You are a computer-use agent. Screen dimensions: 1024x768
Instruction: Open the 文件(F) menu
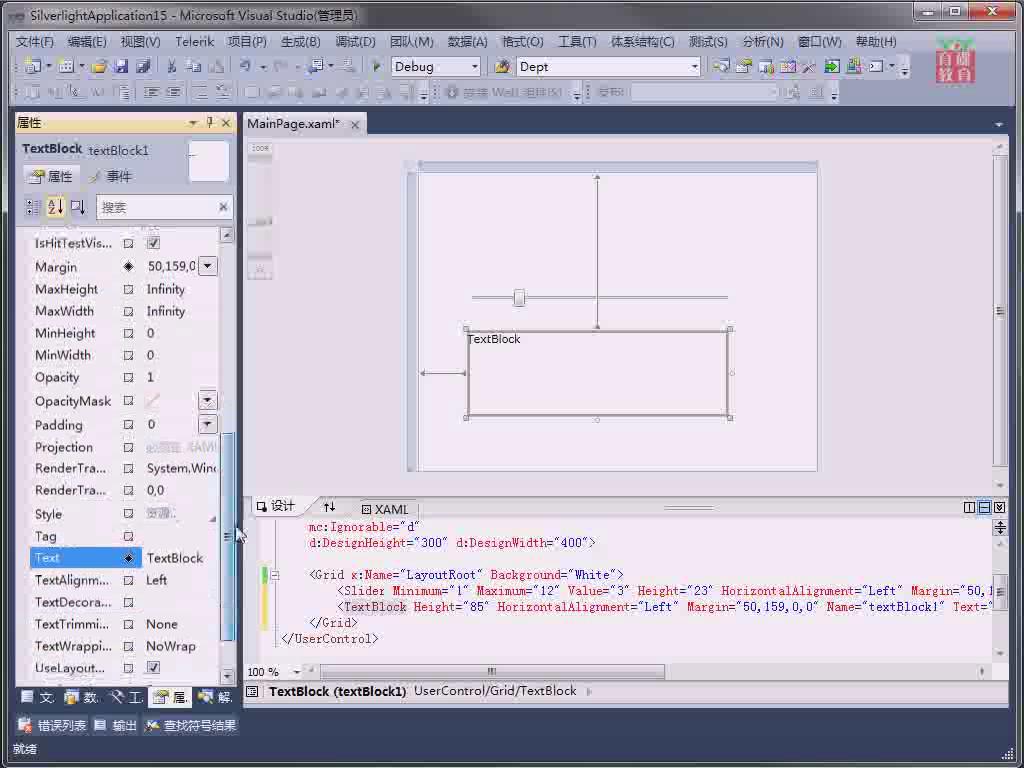click(35, 42)
